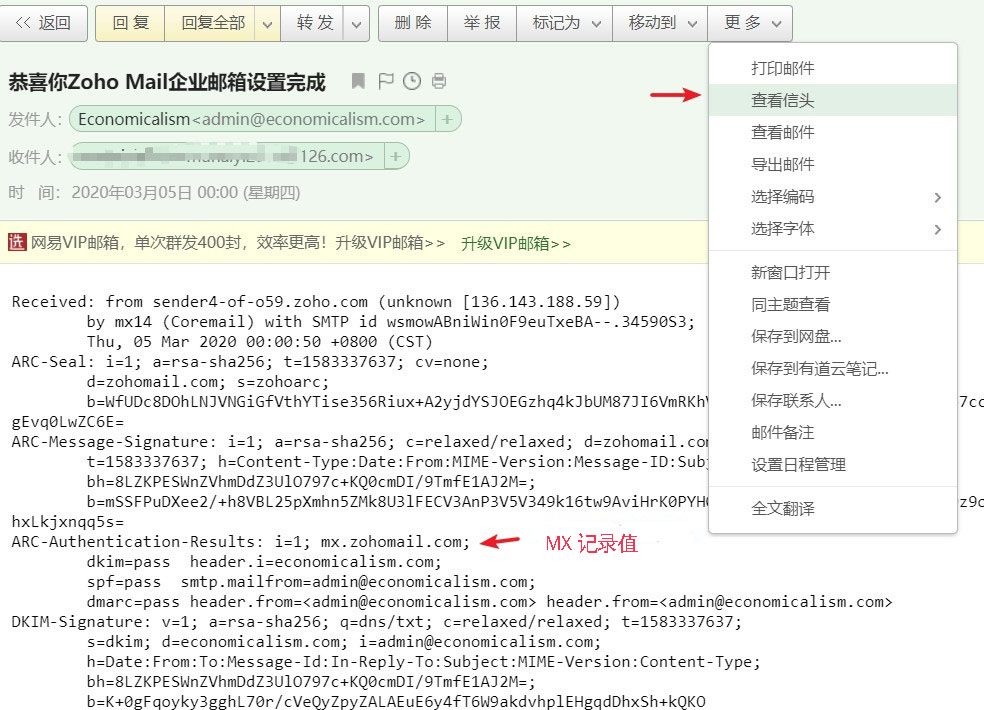Select 导出邮件 in the menu

click(833, 164)
